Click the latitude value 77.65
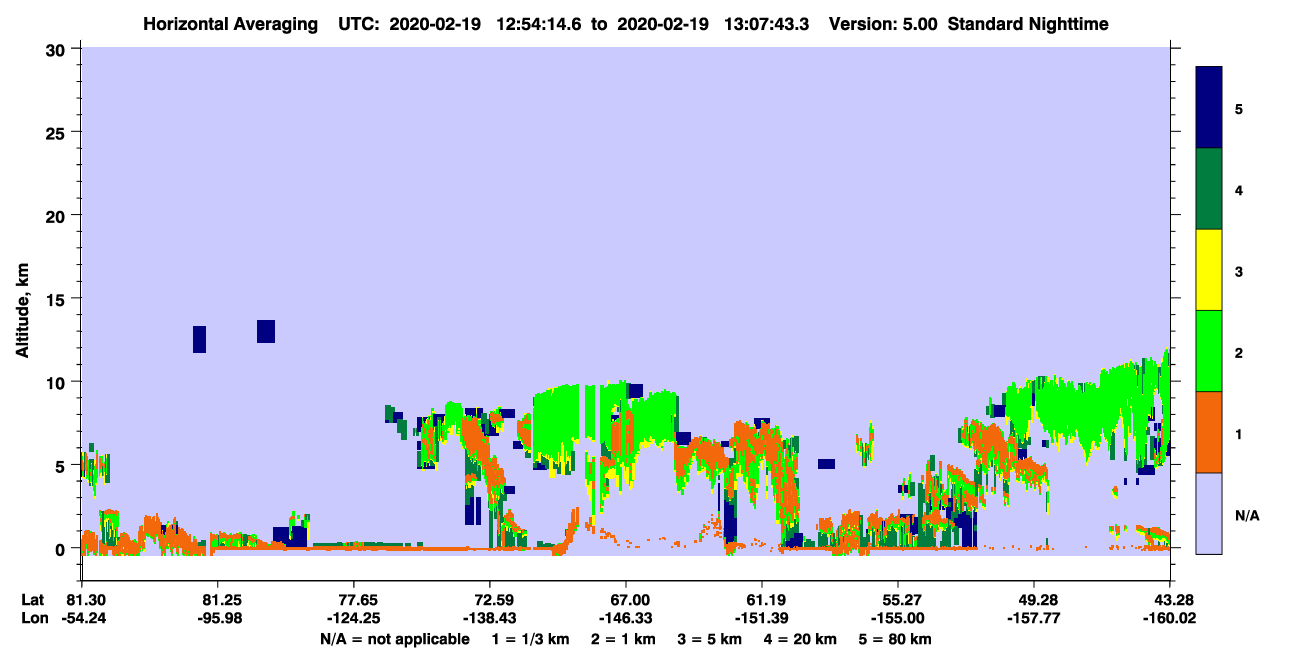 point(353,599)
